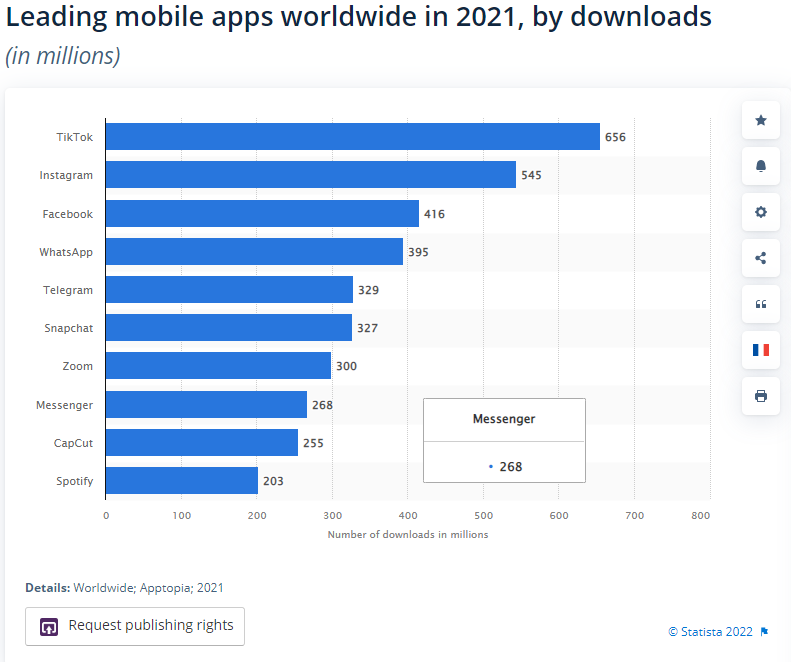Click the value 395 data label
Viewport: 791px width, 662px height.
(x=418, y=252)
